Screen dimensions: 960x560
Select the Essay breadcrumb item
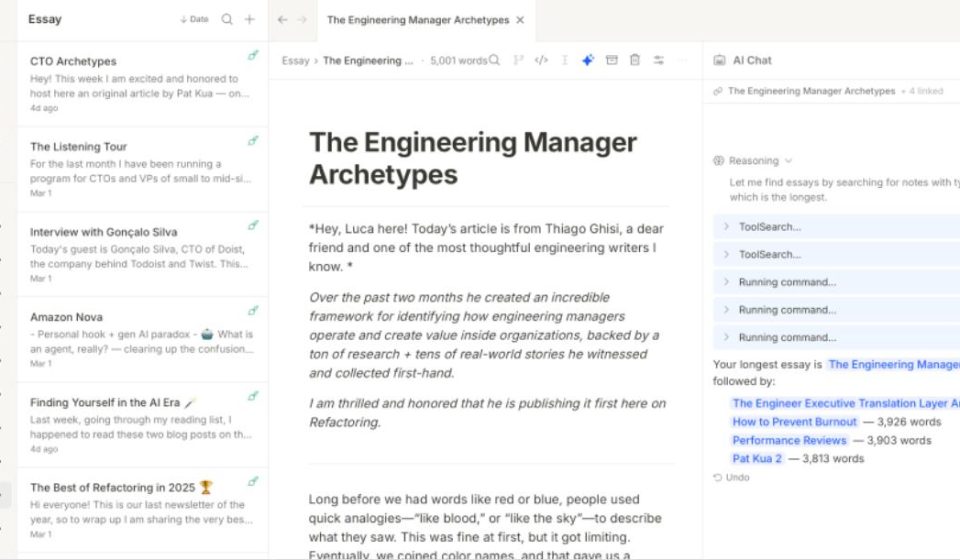[x=295, y=61]
